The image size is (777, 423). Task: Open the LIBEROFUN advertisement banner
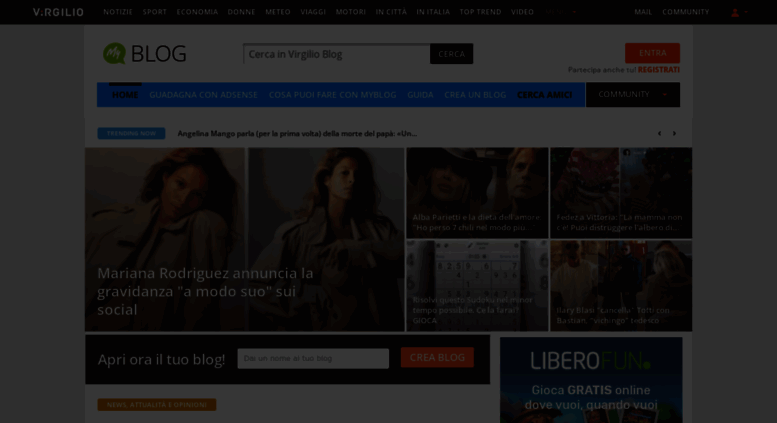(591, 380)
